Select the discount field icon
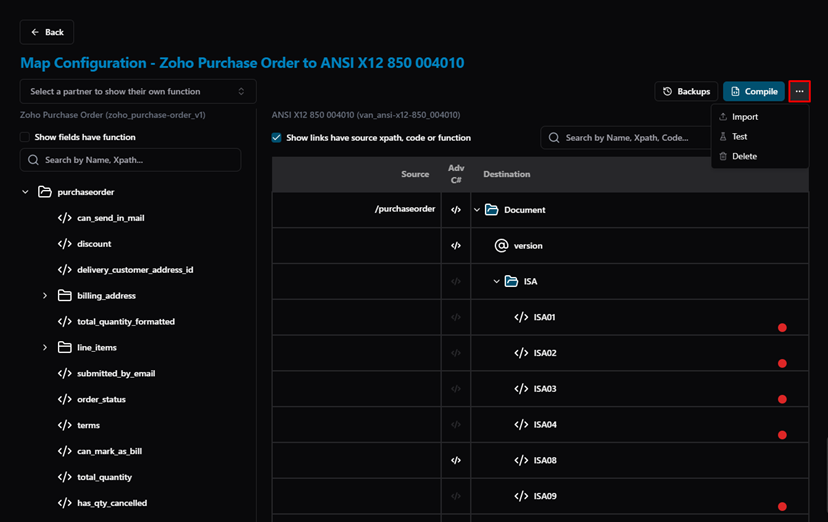The image size is (828, 522). pos(64,244)
